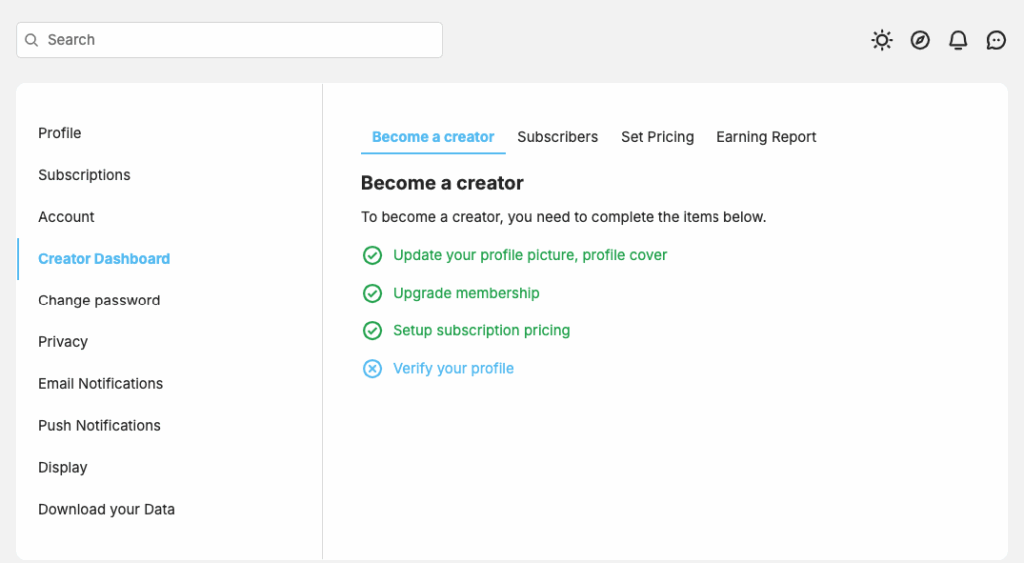Viewport: 1024px width, 563px height.
Task: Click check icon beside Upgrade membership
Action: click(372, 293)
